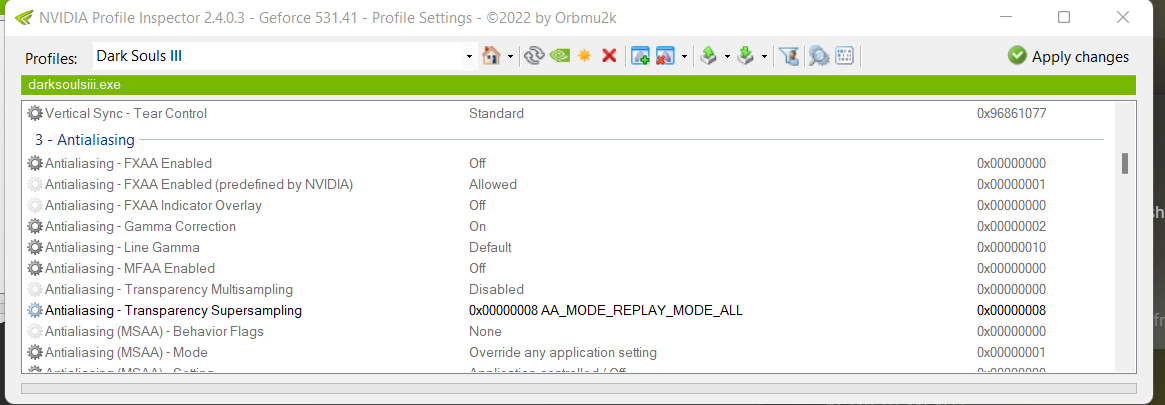Click hex value 0x00000002

pyautogui.click(x=1011, y=226)
